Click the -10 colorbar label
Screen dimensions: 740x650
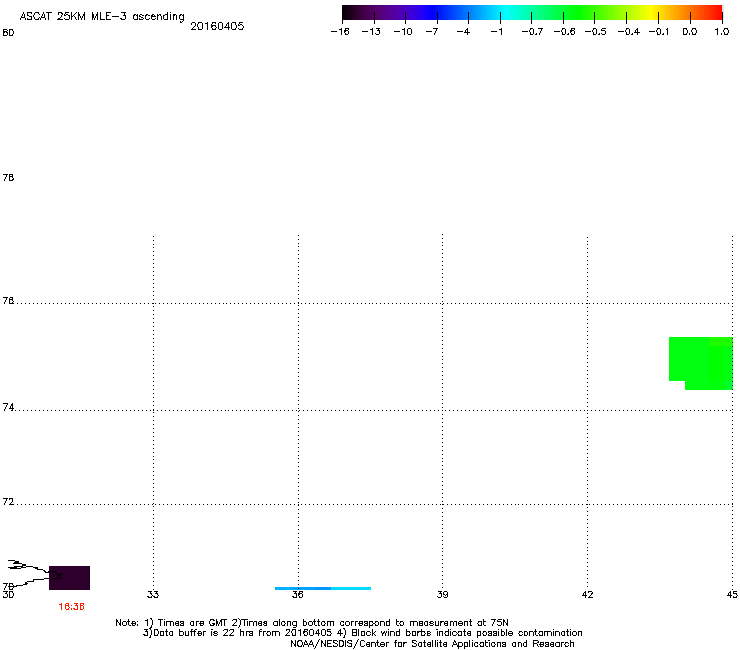pyautogui.click(x=403, y=32)
